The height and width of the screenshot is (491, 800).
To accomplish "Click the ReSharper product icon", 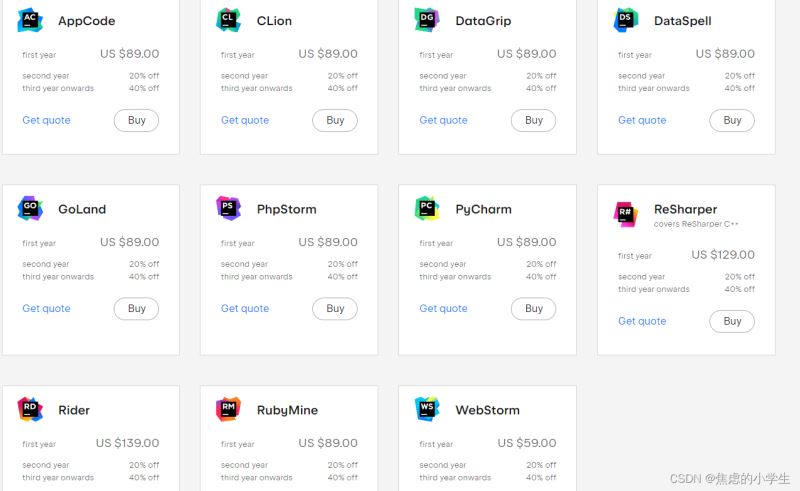I will click(626, 214).
